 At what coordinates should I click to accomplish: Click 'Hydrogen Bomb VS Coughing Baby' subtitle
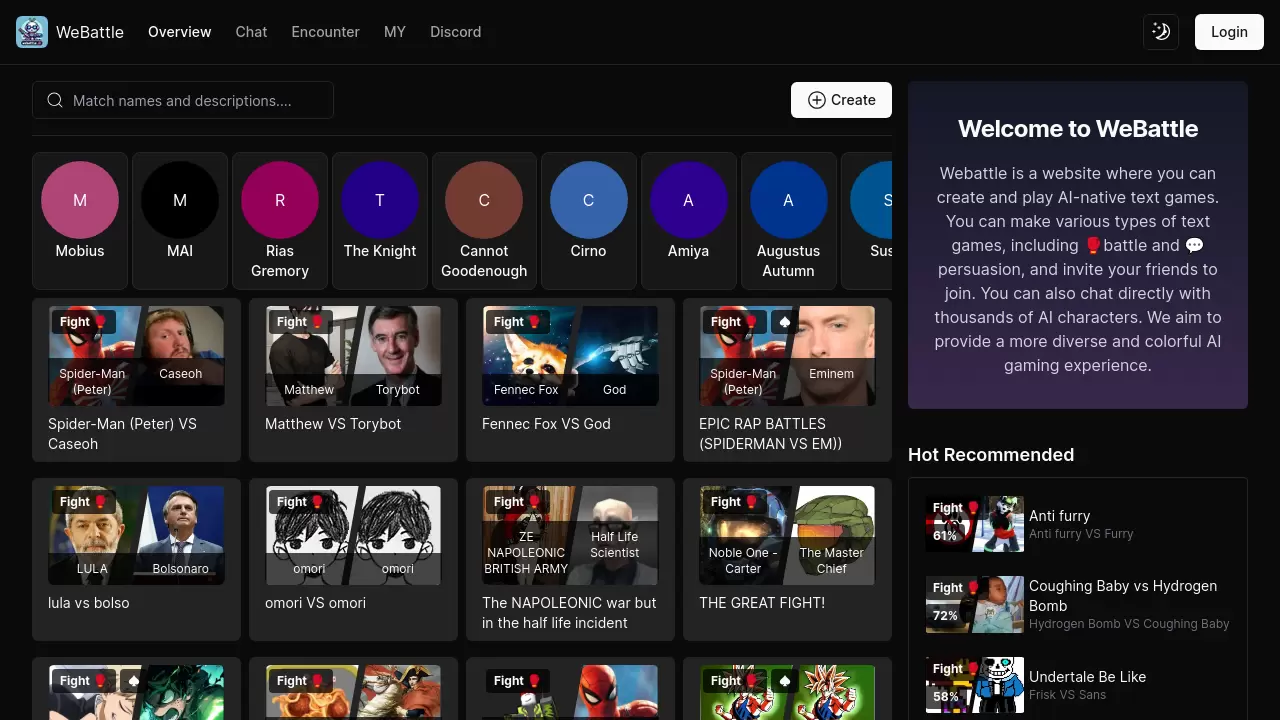1129,624
